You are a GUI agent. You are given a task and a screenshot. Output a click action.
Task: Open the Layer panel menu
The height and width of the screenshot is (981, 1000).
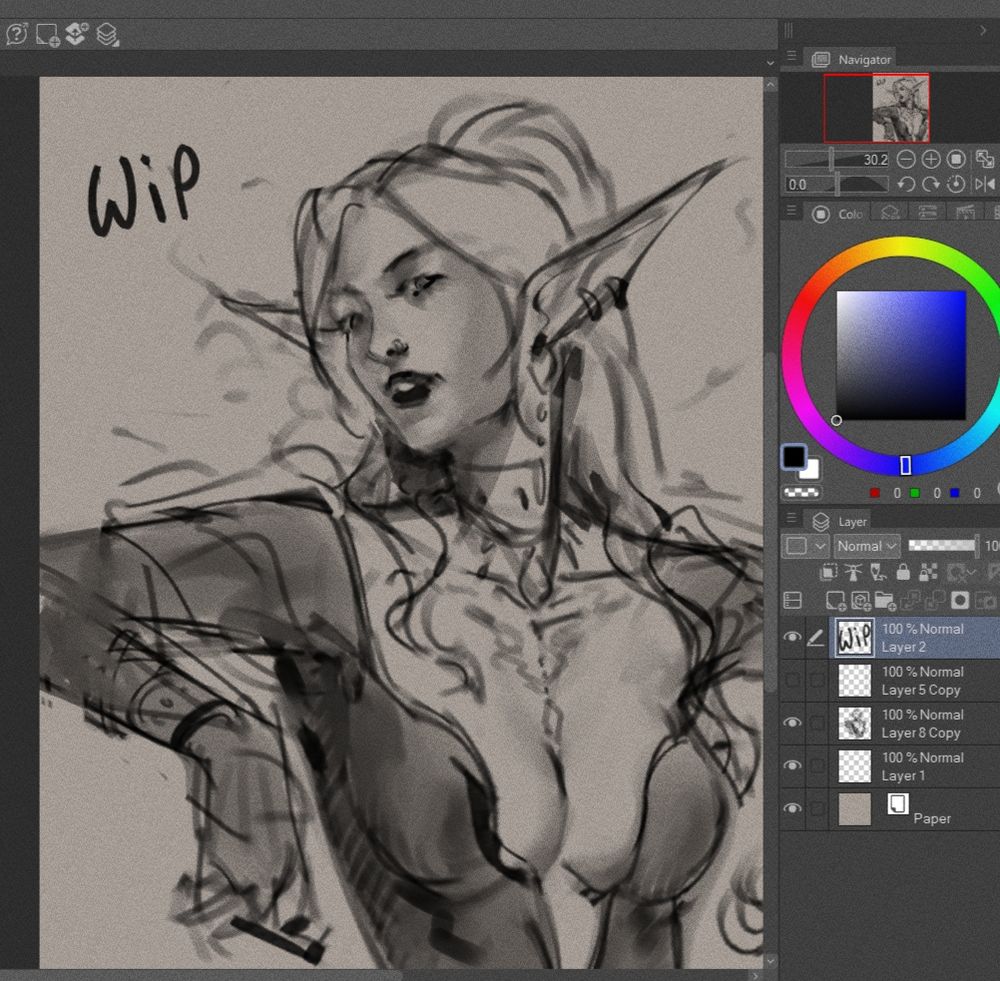pyautogui.click(x=791, y=519)
